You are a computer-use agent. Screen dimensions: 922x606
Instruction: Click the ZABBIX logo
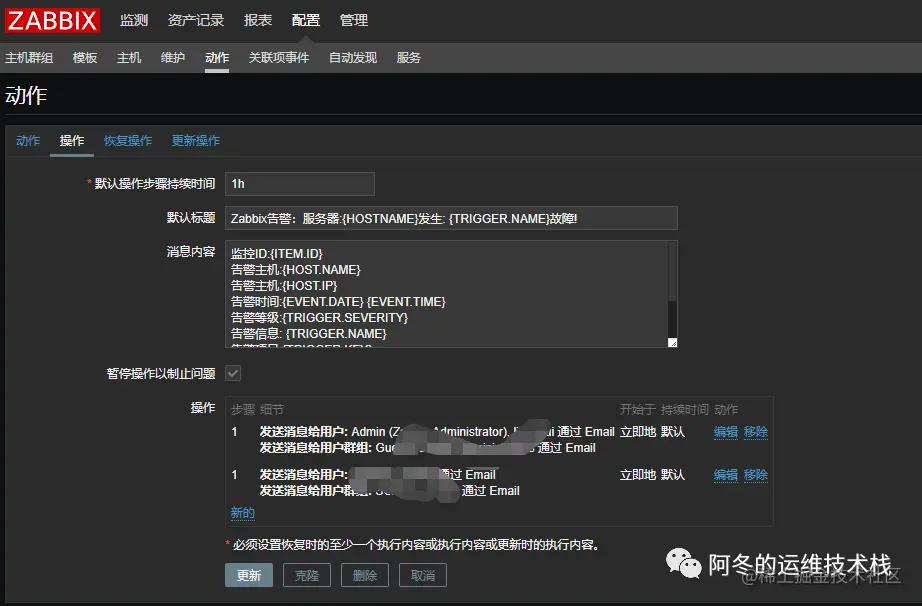[52, 20]
